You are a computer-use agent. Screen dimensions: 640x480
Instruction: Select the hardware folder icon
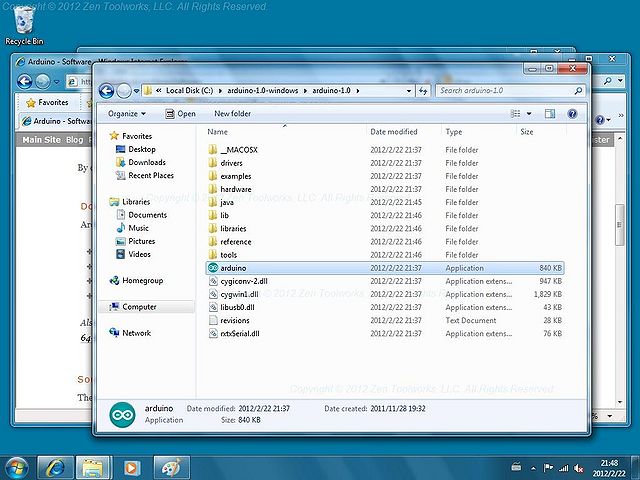point(213,189)
